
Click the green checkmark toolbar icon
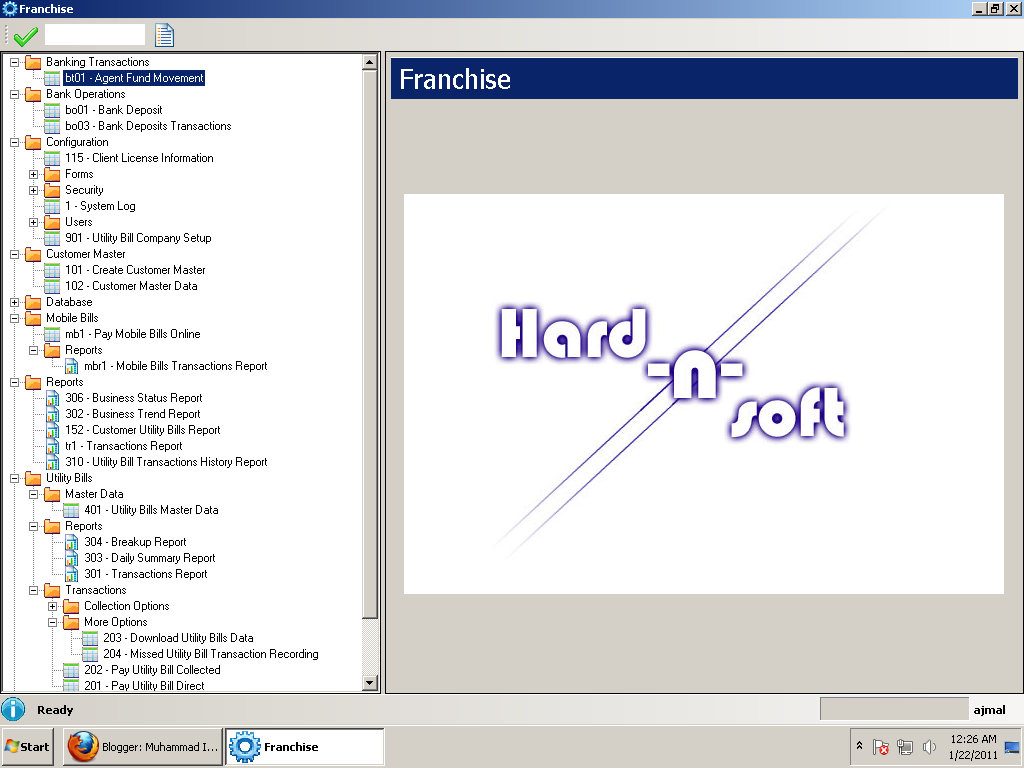pyautogui.click(x=25, y=35)
